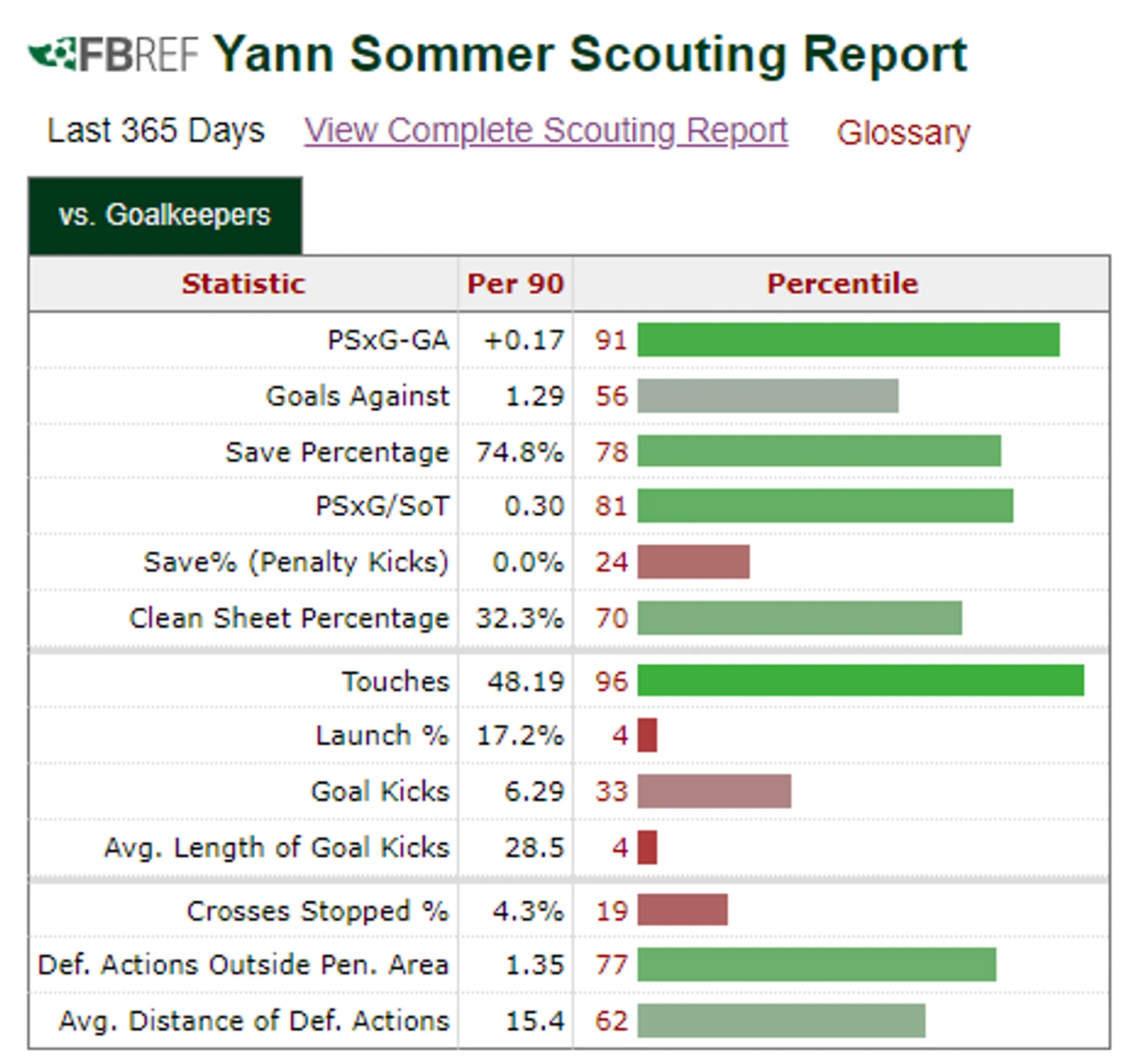Open View Complete Scouting Report link
The height and width of the screenshot is (1064, 1145).
click(546, 131)
